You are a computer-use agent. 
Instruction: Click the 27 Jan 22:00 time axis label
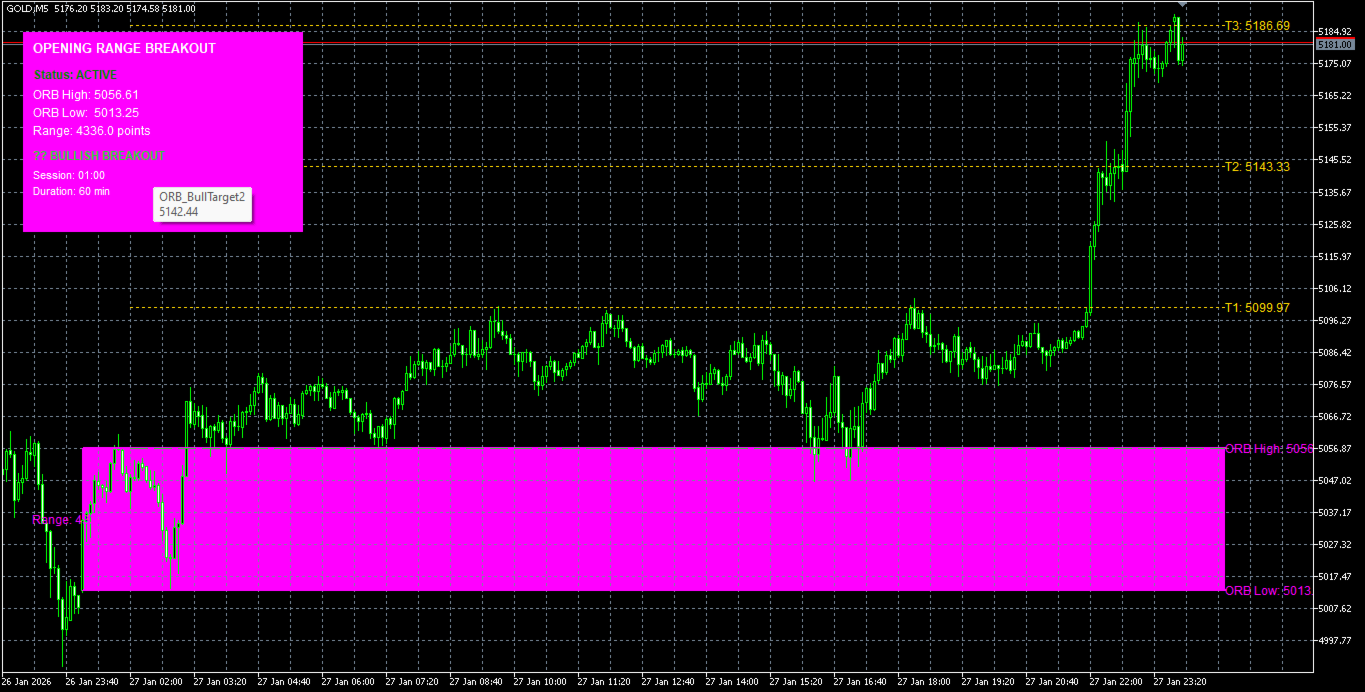tap(1115, 681)
